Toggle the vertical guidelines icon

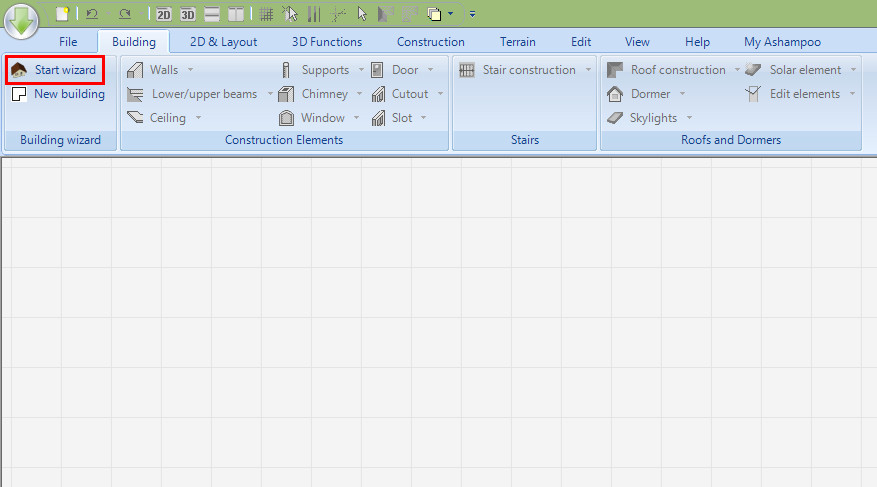(x=314, y=14)
